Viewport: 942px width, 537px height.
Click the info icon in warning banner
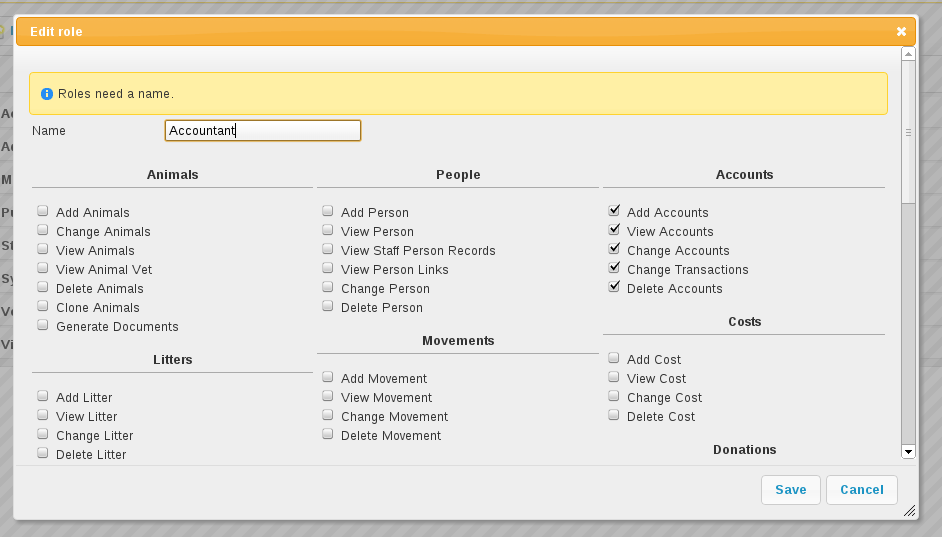pyautogui.click(x=46, y=94)
